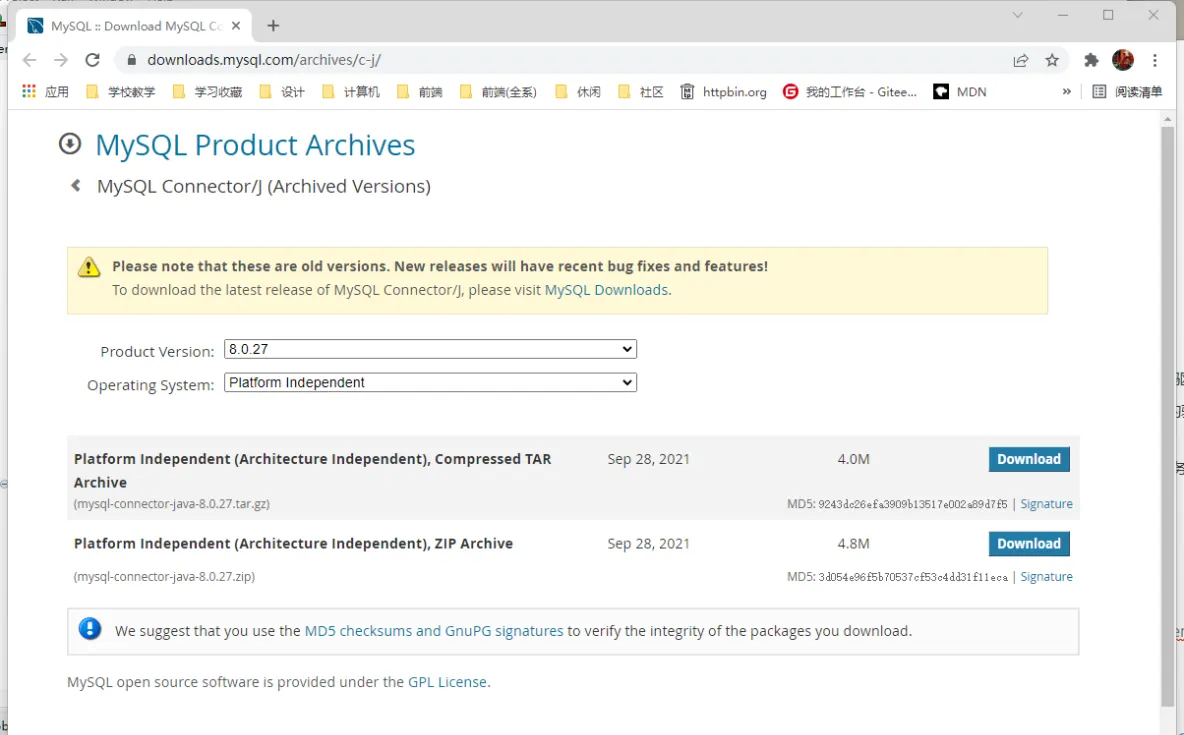Open the 前端 bookmark folder
This screenshot has width=1184, height=735.
pos(420,92)
